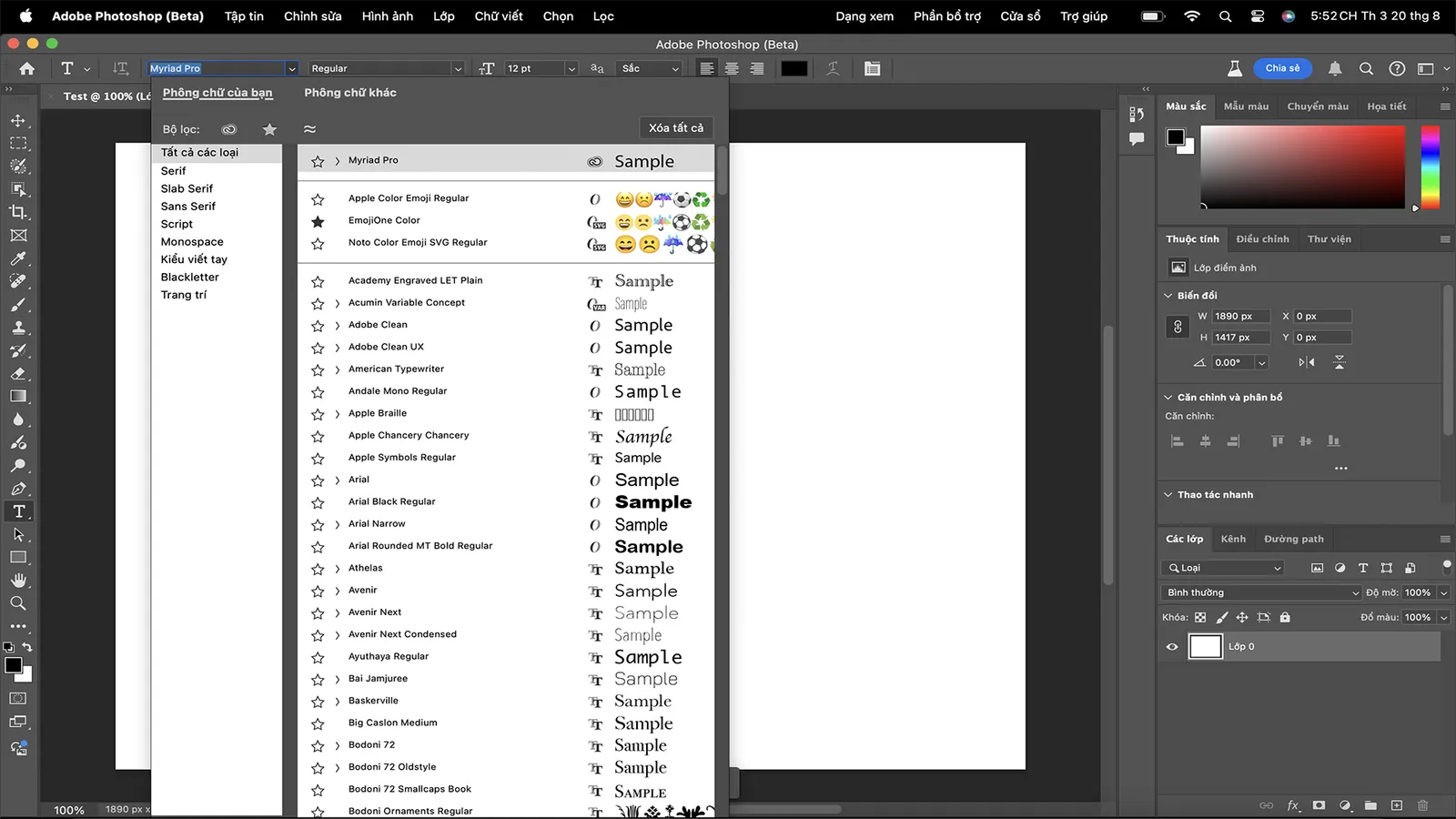Click Chia sẻ button

pyautogui.click(x=1283, y=68)
